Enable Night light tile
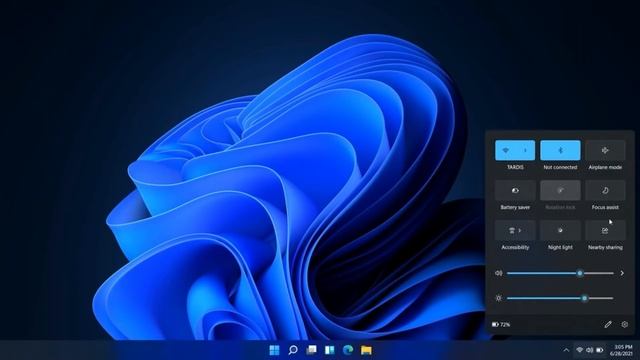Viewport: 640px width, 360px height. (560, 230)
